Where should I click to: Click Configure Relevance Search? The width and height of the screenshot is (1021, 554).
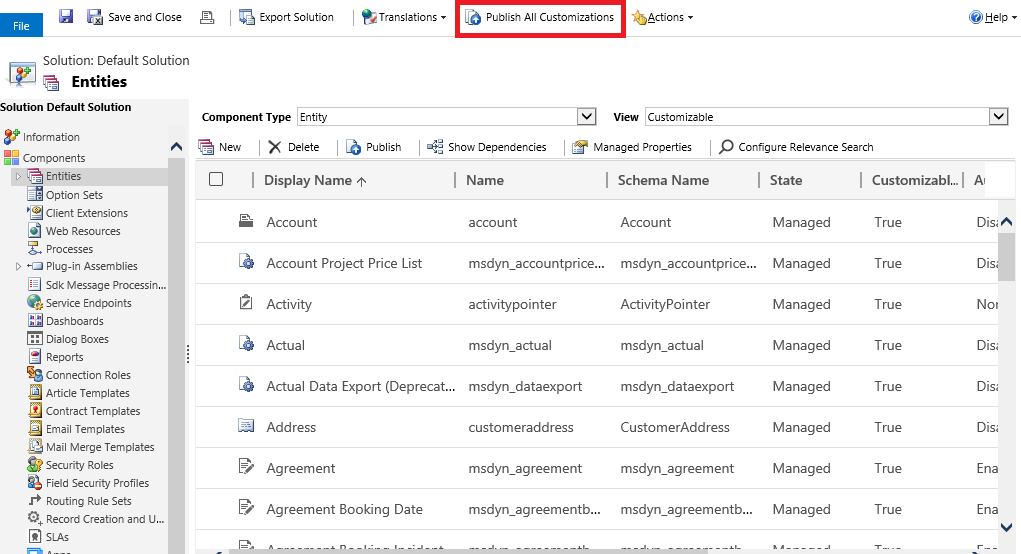[x=796, y=147]
